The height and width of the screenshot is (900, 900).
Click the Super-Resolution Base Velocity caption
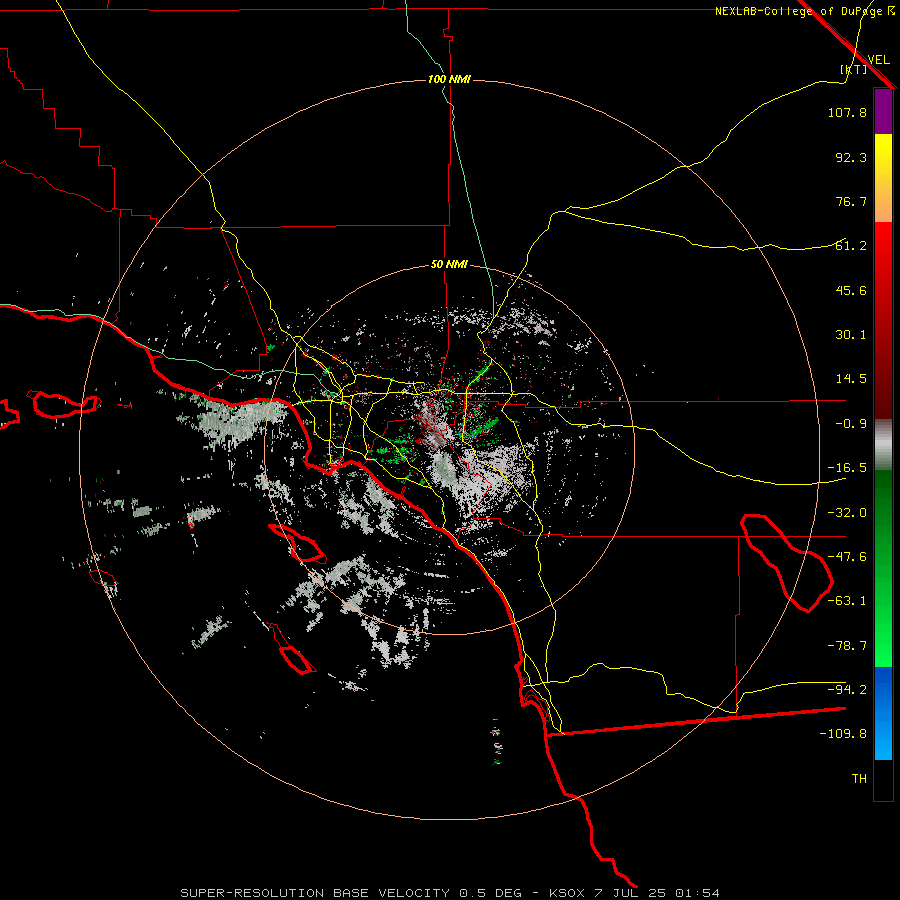click(x=450, y=893)
